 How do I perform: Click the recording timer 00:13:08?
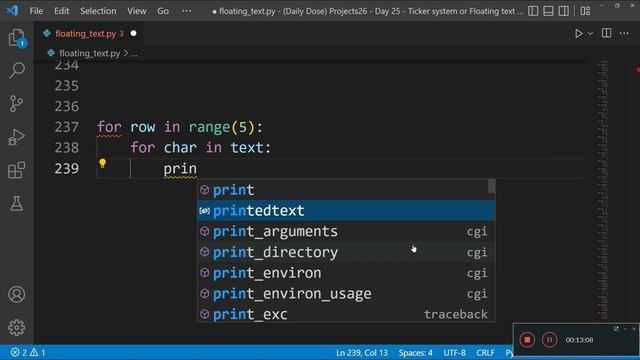click(579, 340)
